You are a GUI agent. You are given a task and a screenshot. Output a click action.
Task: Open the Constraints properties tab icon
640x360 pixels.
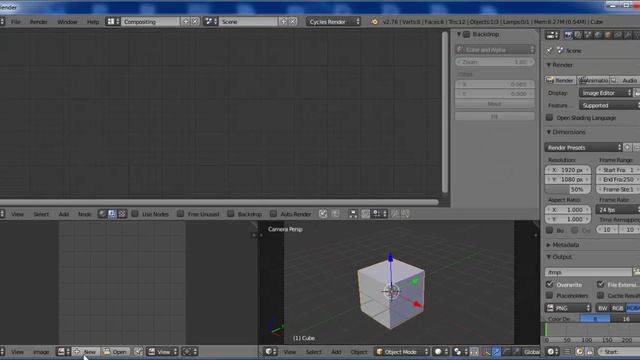[x=618, y=36]
